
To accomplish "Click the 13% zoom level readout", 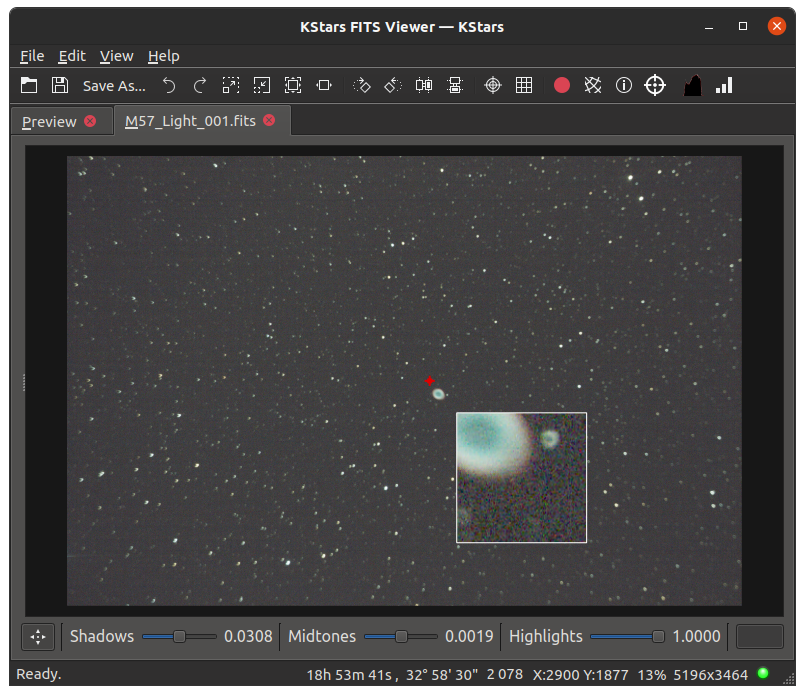I will (x=651, y=675).
